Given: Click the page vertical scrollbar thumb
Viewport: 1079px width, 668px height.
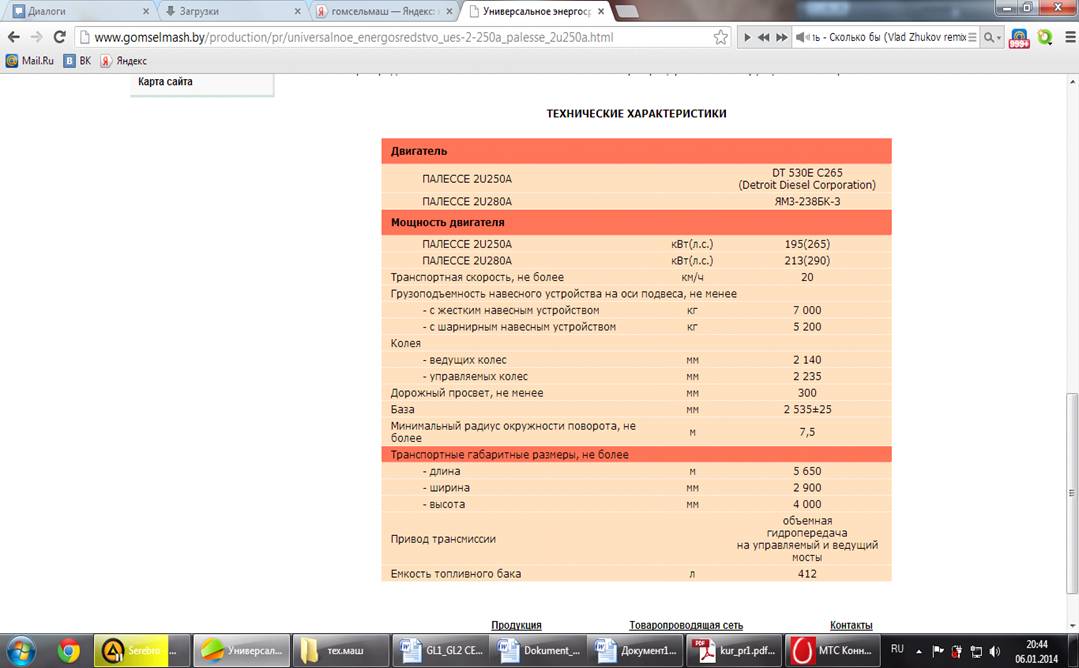Looking at the screenshot, I should [x=1071, y=493].
